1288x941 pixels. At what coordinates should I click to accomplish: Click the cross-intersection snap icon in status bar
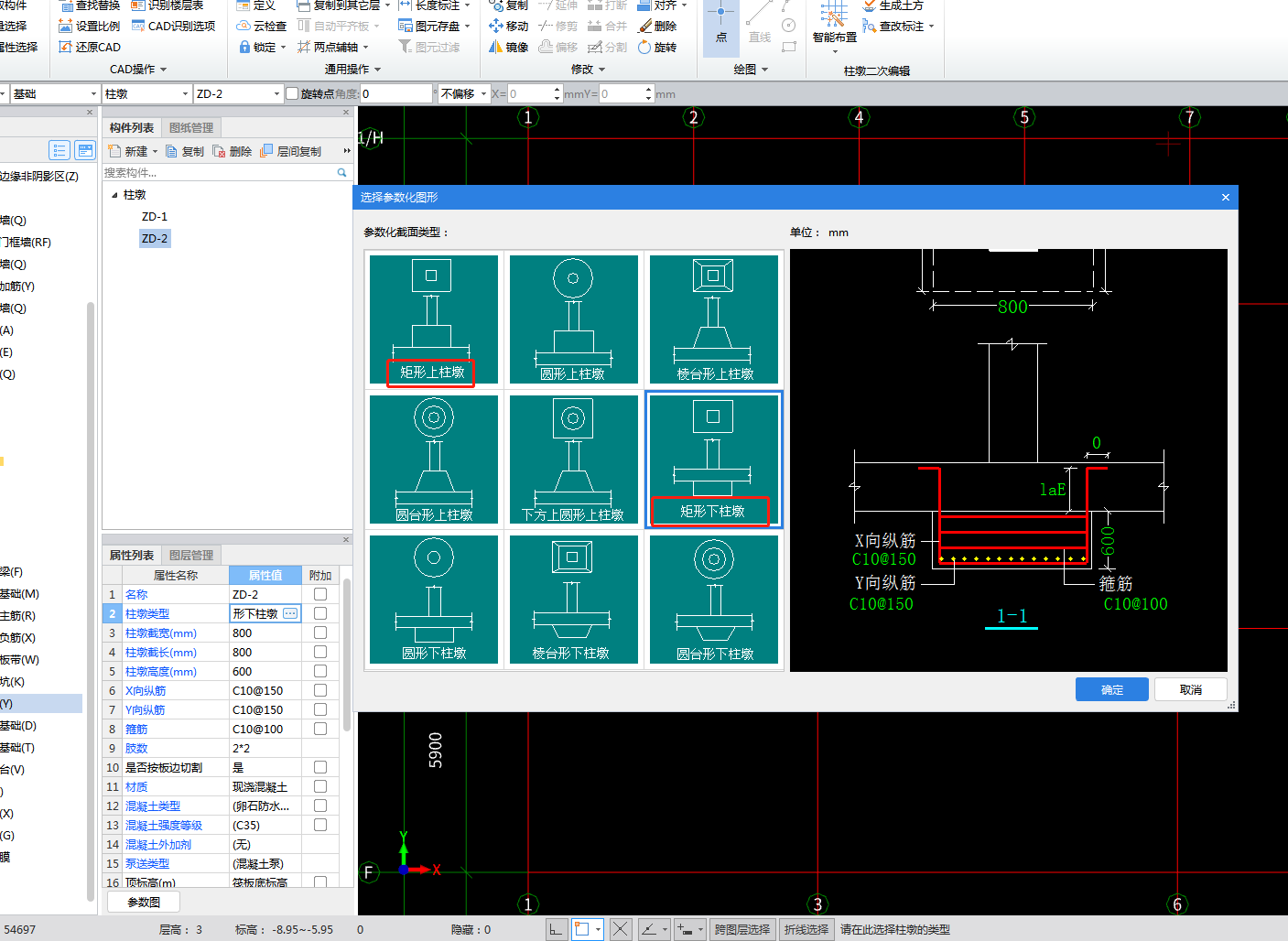point(621,929)
